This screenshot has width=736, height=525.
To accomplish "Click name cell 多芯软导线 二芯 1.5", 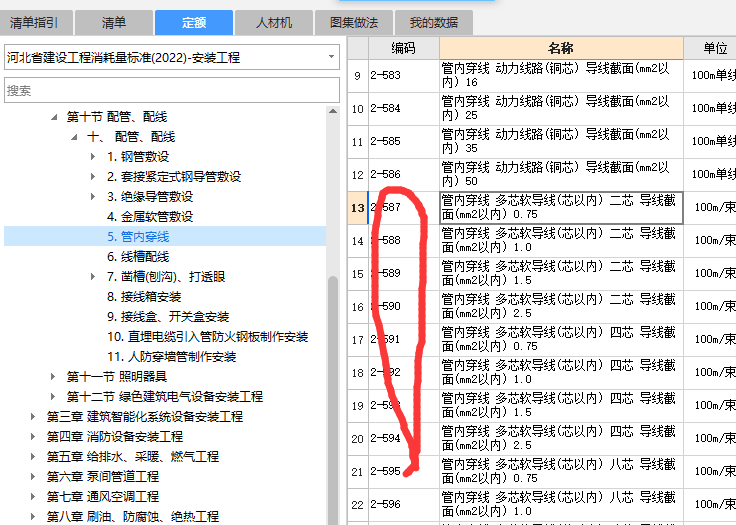I will [x=561, y=273].
